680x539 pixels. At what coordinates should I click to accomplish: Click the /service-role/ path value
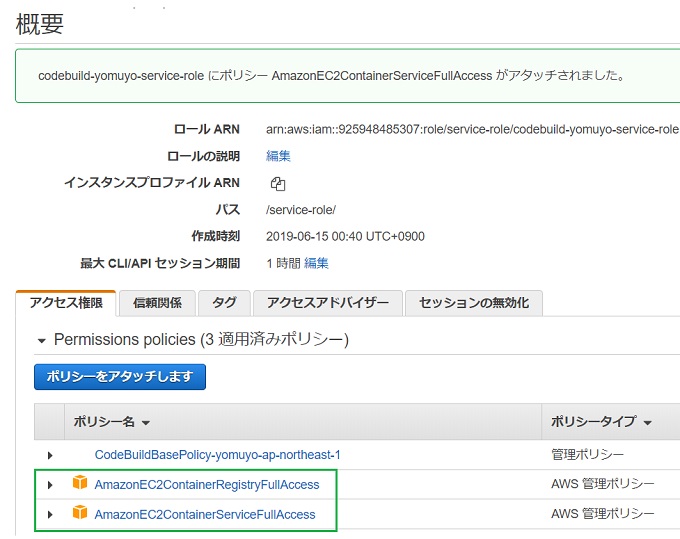301,210
